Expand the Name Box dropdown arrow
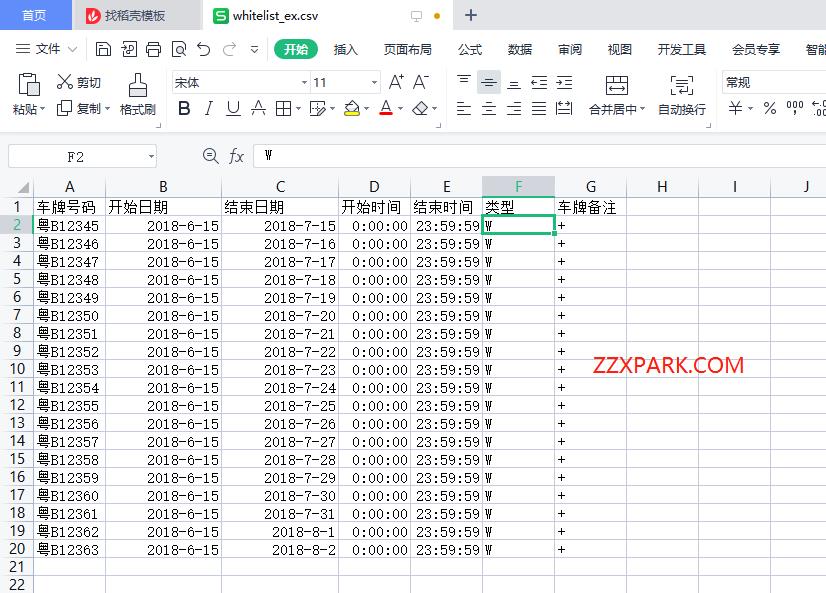826x593 pixels. [151, 156]
